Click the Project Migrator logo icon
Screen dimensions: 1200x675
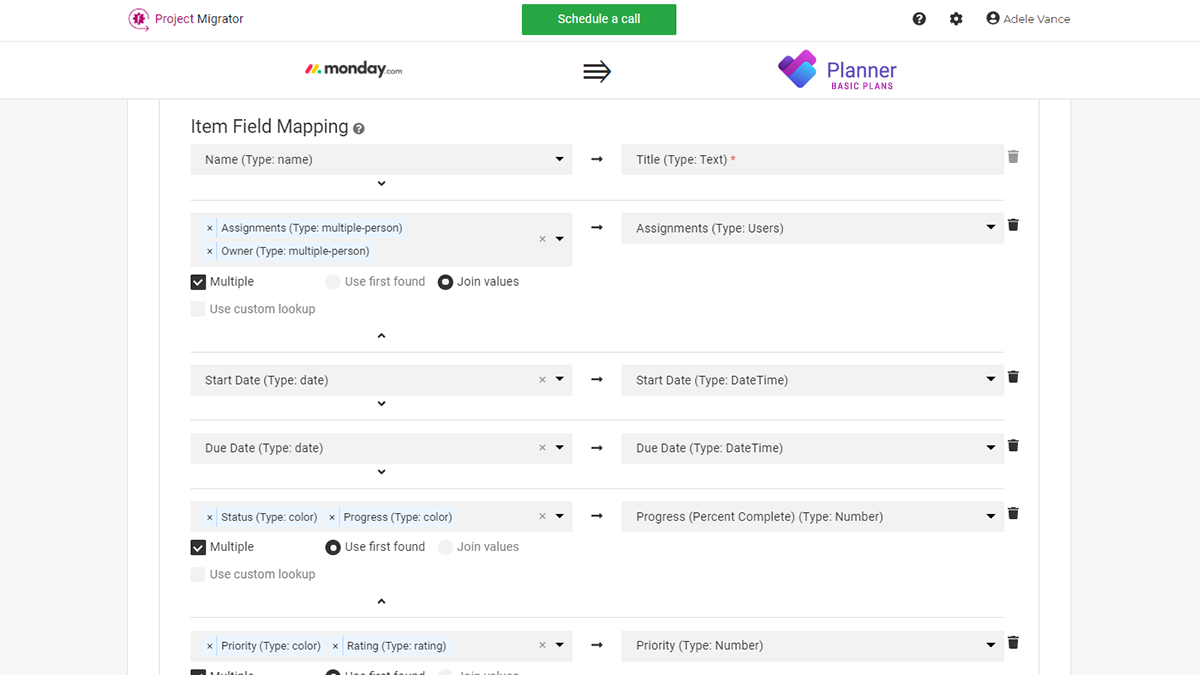[139, 19]
